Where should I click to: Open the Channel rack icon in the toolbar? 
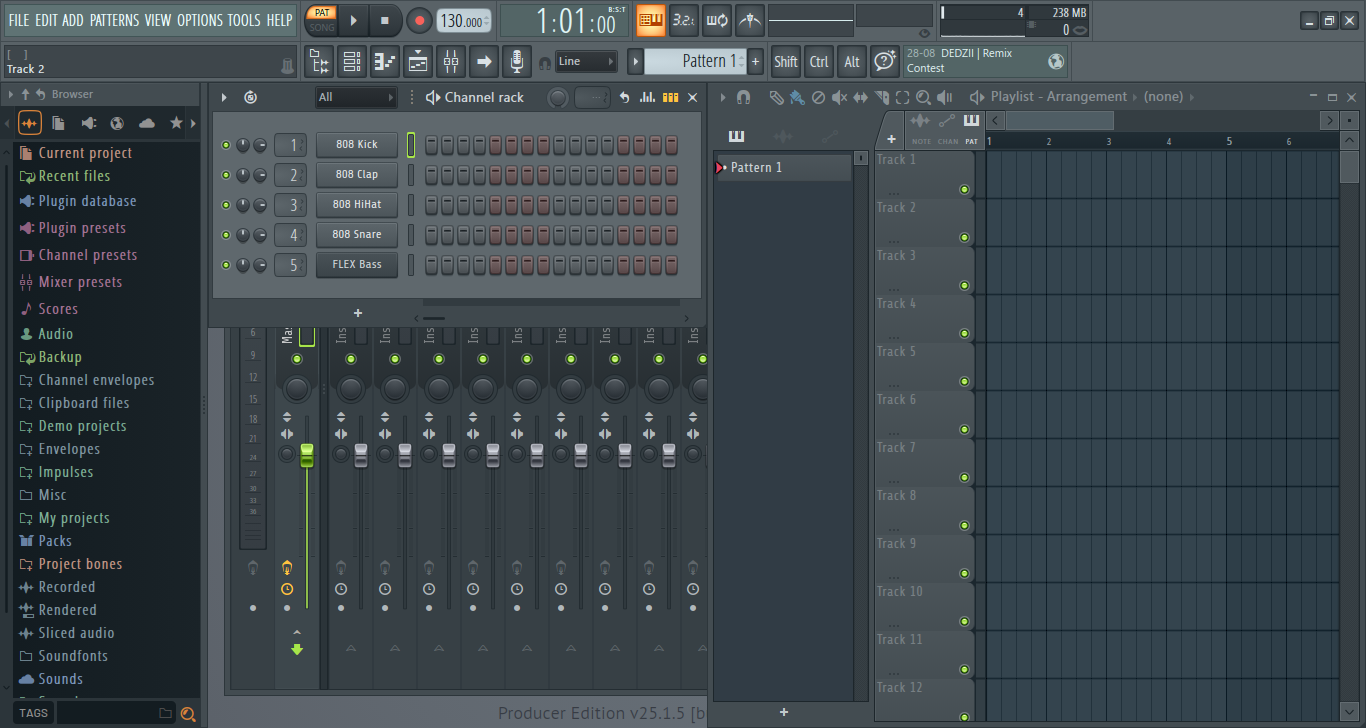click(352, 61)
